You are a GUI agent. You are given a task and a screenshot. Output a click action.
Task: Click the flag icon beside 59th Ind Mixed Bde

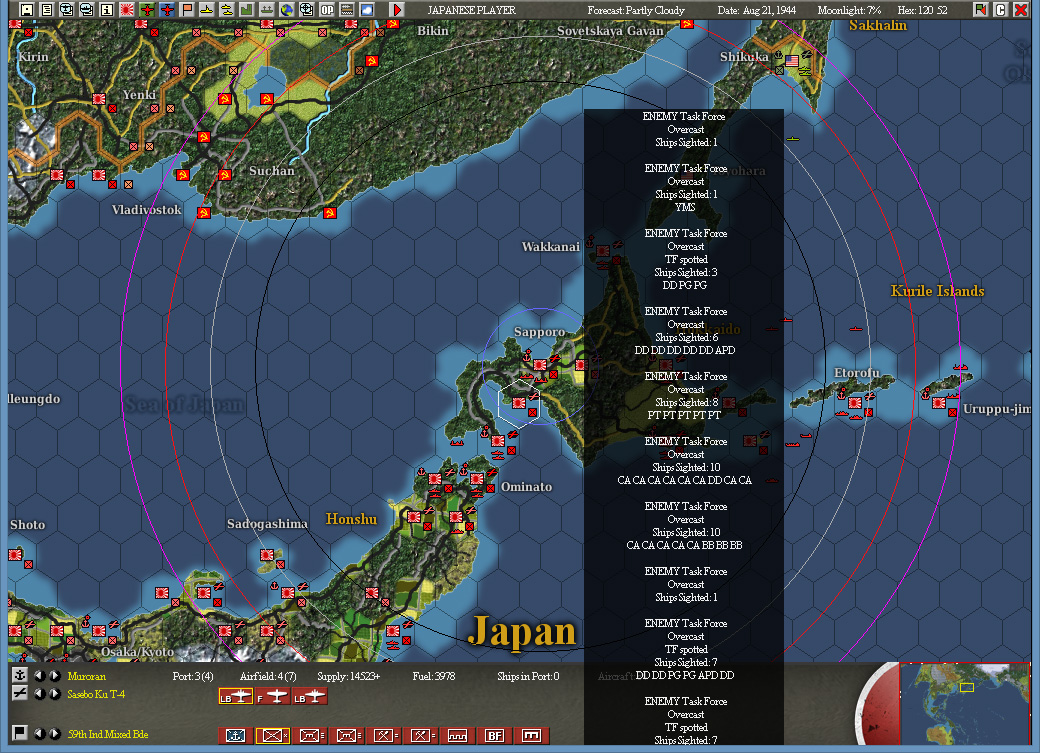pos(19,732)
